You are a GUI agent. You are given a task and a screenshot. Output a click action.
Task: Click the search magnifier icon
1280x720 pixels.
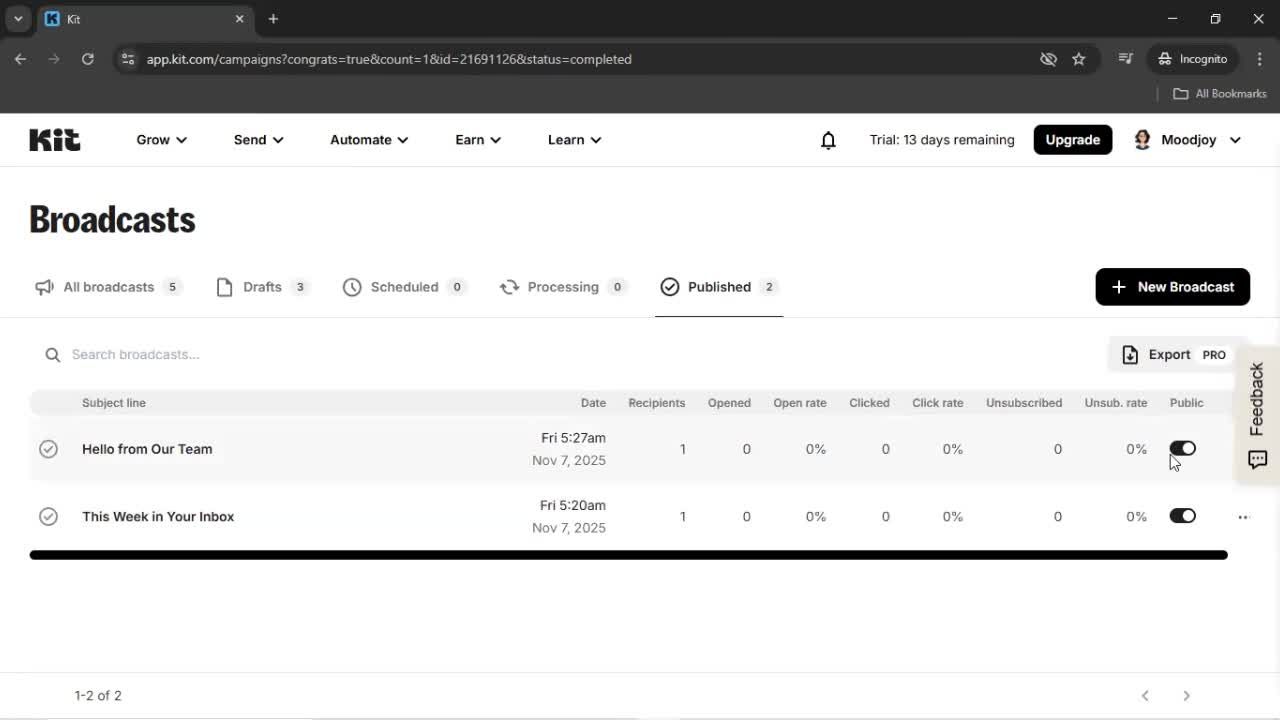click(x=52, y=354)
